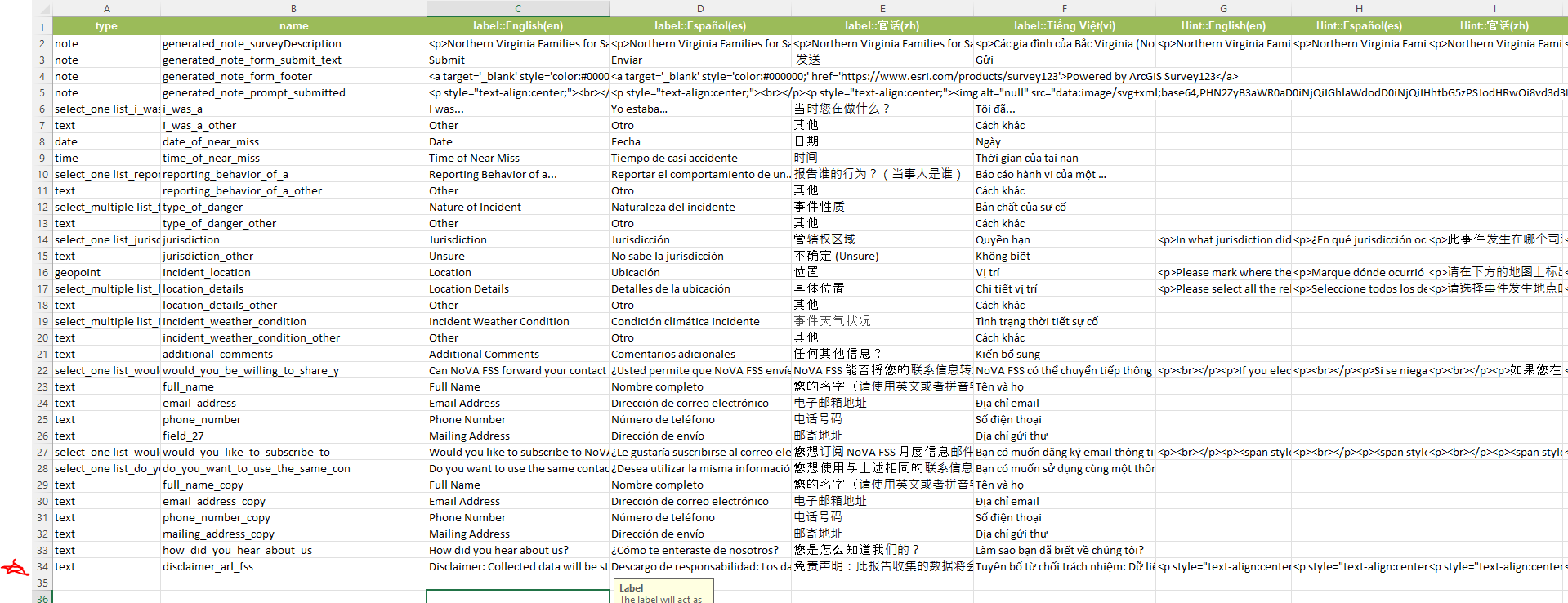Select column C by its header
Screen dimensions: 1568x603
(x=517, y=8)
